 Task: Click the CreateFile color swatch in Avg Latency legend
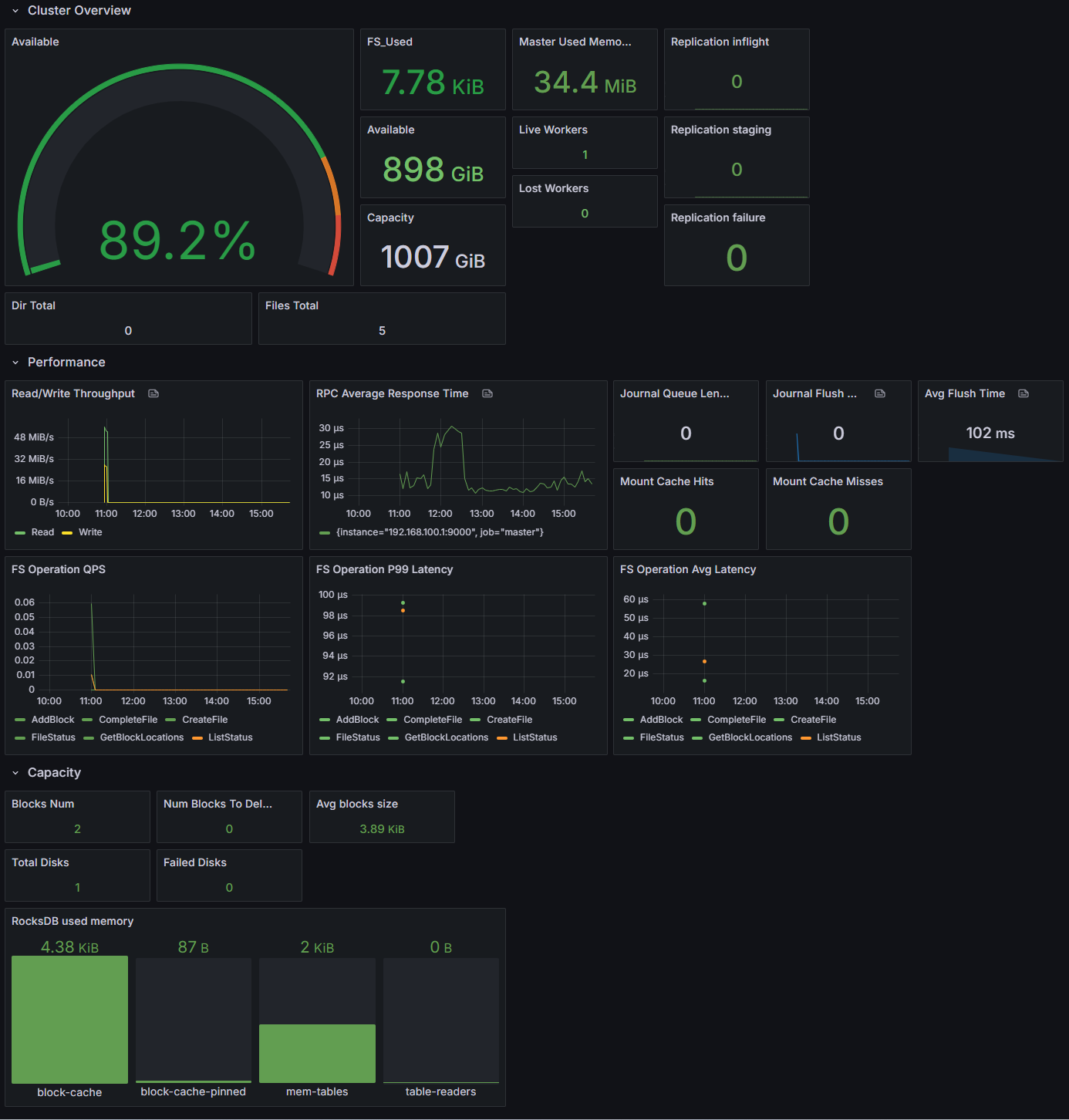(x=779, y=720)
